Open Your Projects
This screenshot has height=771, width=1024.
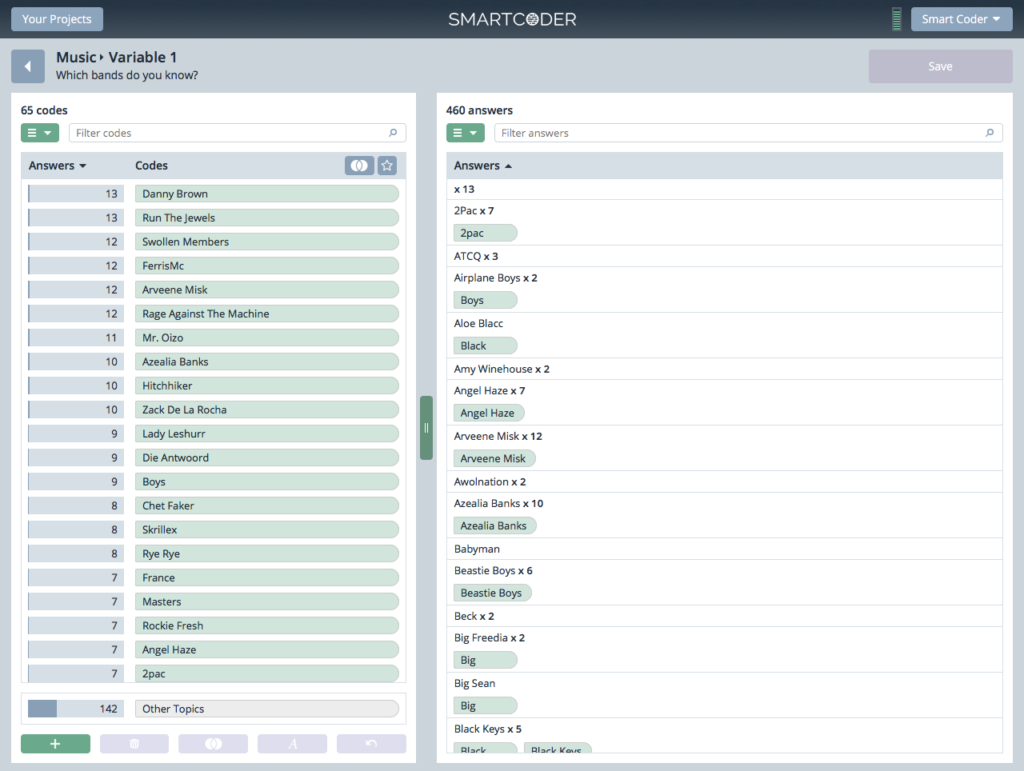click(x=57, y=19)
